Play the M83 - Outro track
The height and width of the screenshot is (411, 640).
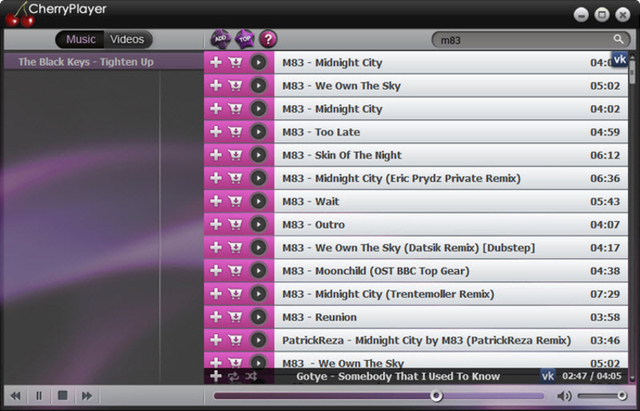(258, 224)
